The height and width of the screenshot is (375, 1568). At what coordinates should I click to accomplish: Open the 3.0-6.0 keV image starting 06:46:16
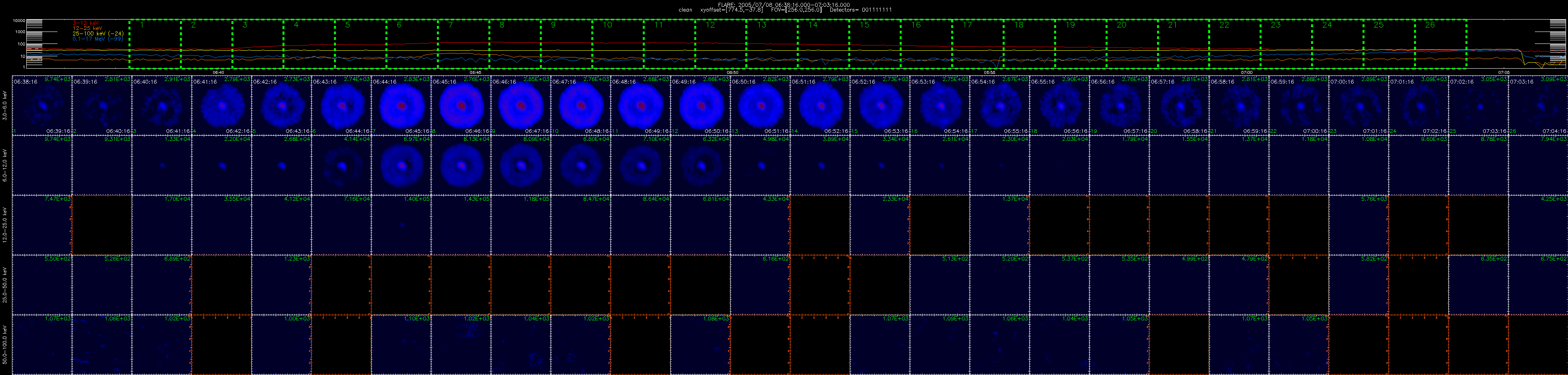point(520,105)
